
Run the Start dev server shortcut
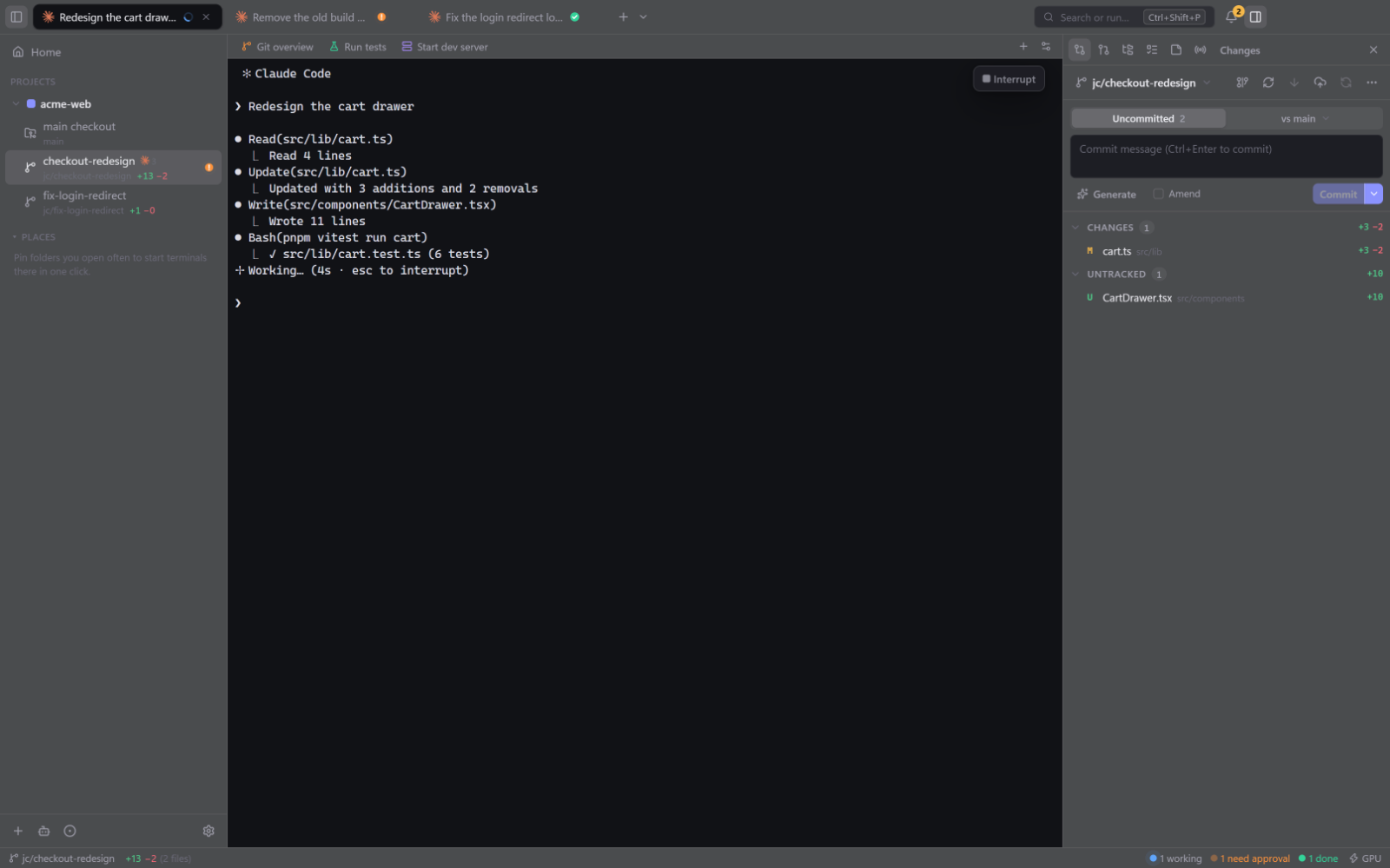pyautogui.click(x=445, y=47)
